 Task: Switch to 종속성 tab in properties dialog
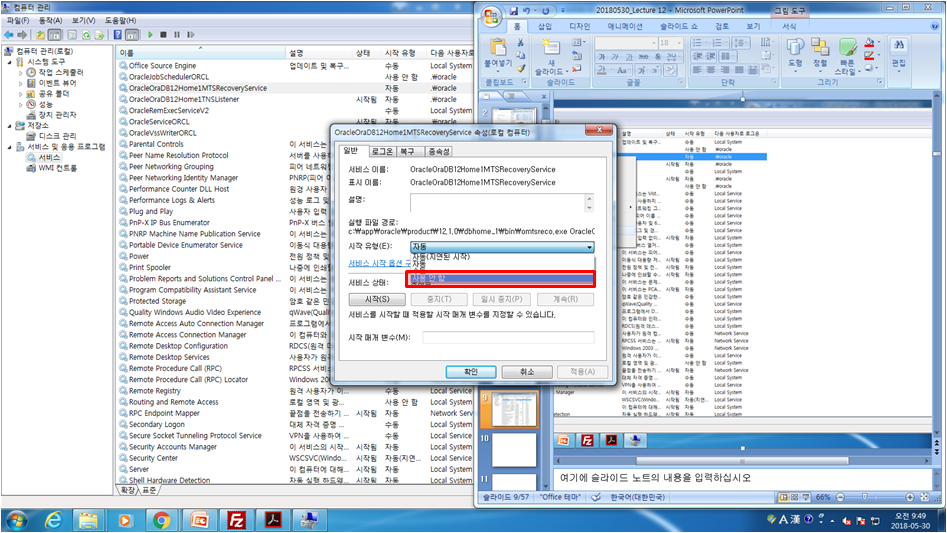click(x=439, y=152)
